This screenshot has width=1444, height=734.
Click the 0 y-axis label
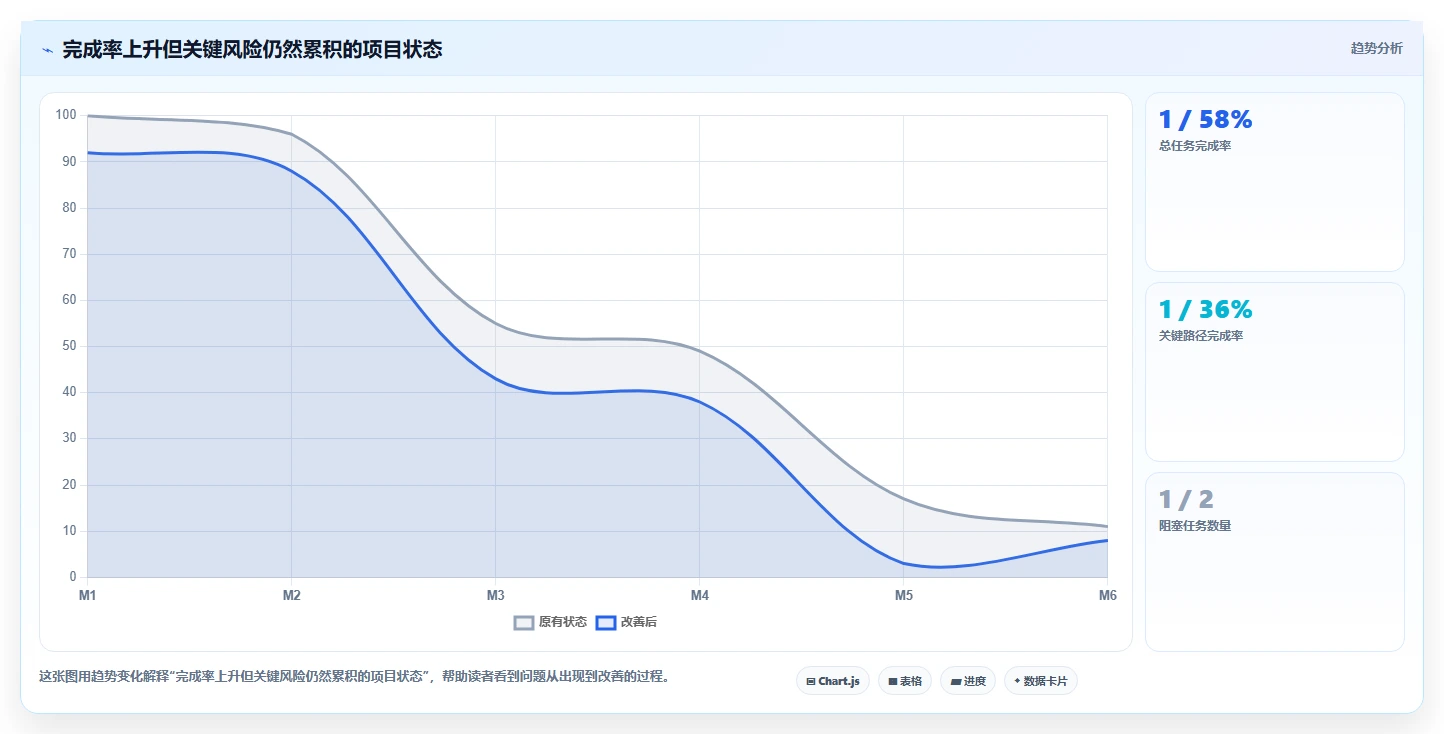(72, 577)
